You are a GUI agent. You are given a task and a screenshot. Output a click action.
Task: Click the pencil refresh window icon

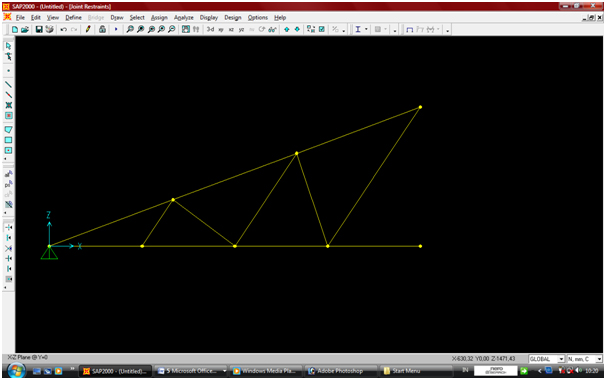(x=88, y=29)
